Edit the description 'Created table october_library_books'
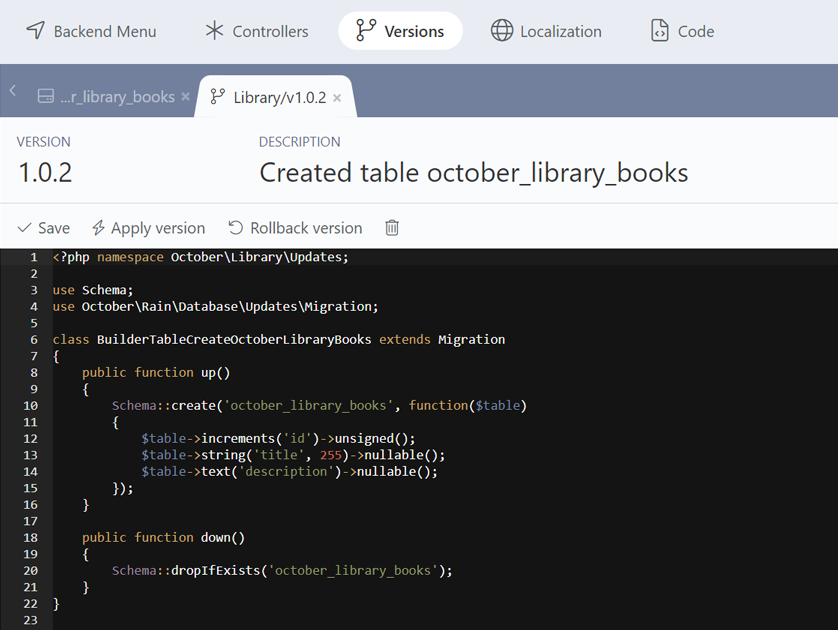Viewport: 838px width, 630px height. (x=474, y=173)
